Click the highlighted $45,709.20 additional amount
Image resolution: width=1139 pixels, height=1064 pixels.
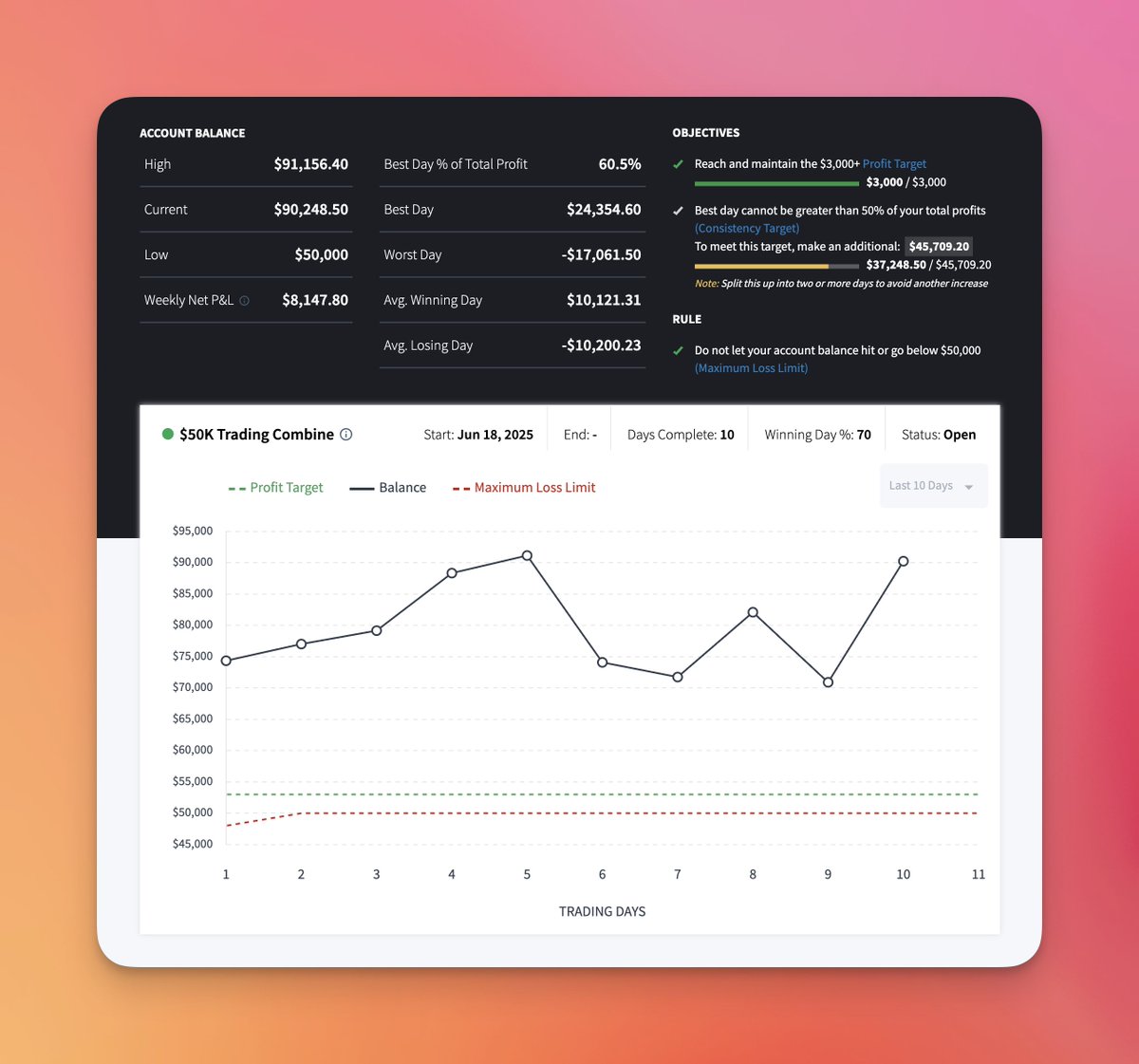939,247
